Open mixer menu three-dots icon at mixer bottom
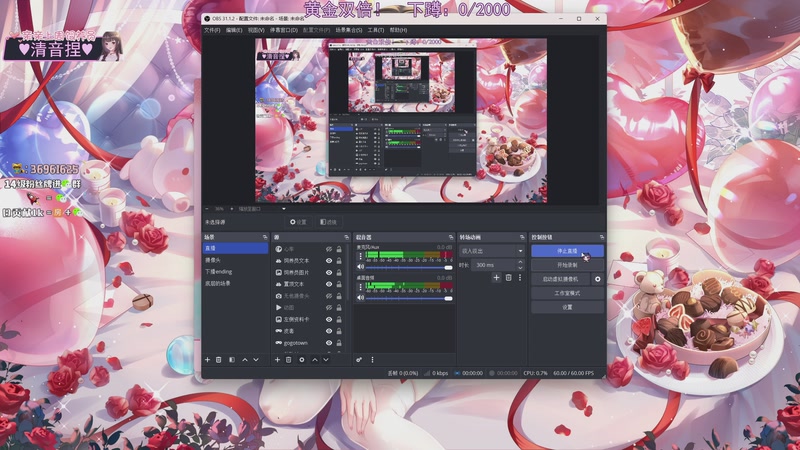This screenshot has width=800, height=450. click(372, 360)
